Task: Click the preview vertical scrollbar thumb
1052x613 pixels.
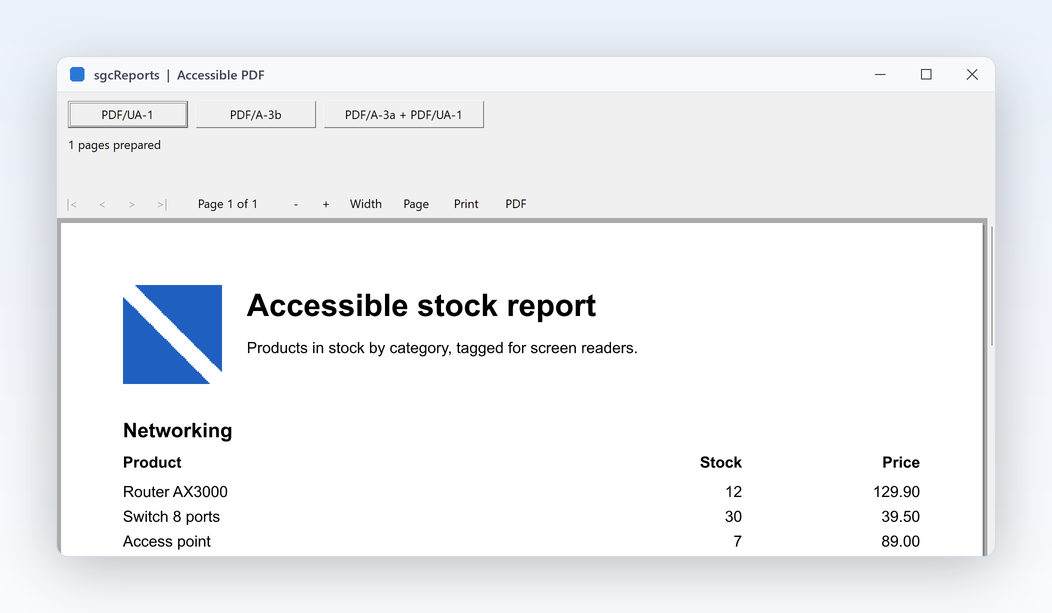Action: pos(992,286)
